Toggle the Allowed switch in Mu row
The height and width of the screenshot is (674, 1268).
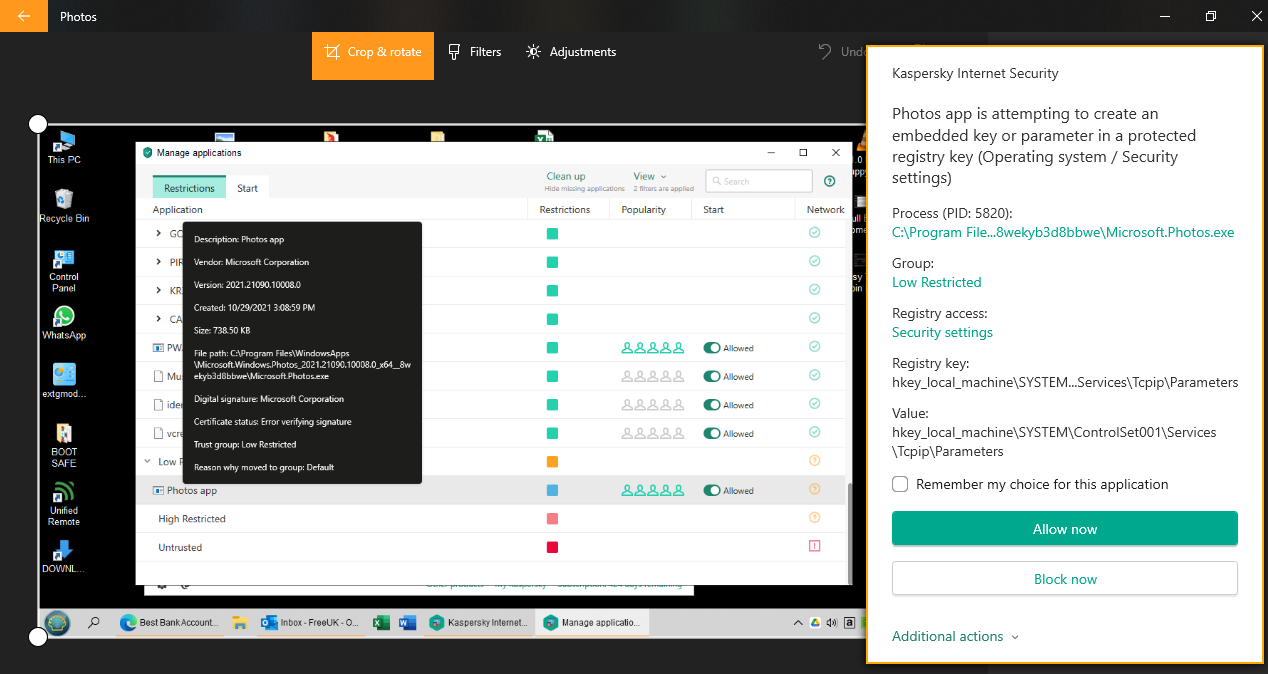pyautogui.click(x=711, y=376)
